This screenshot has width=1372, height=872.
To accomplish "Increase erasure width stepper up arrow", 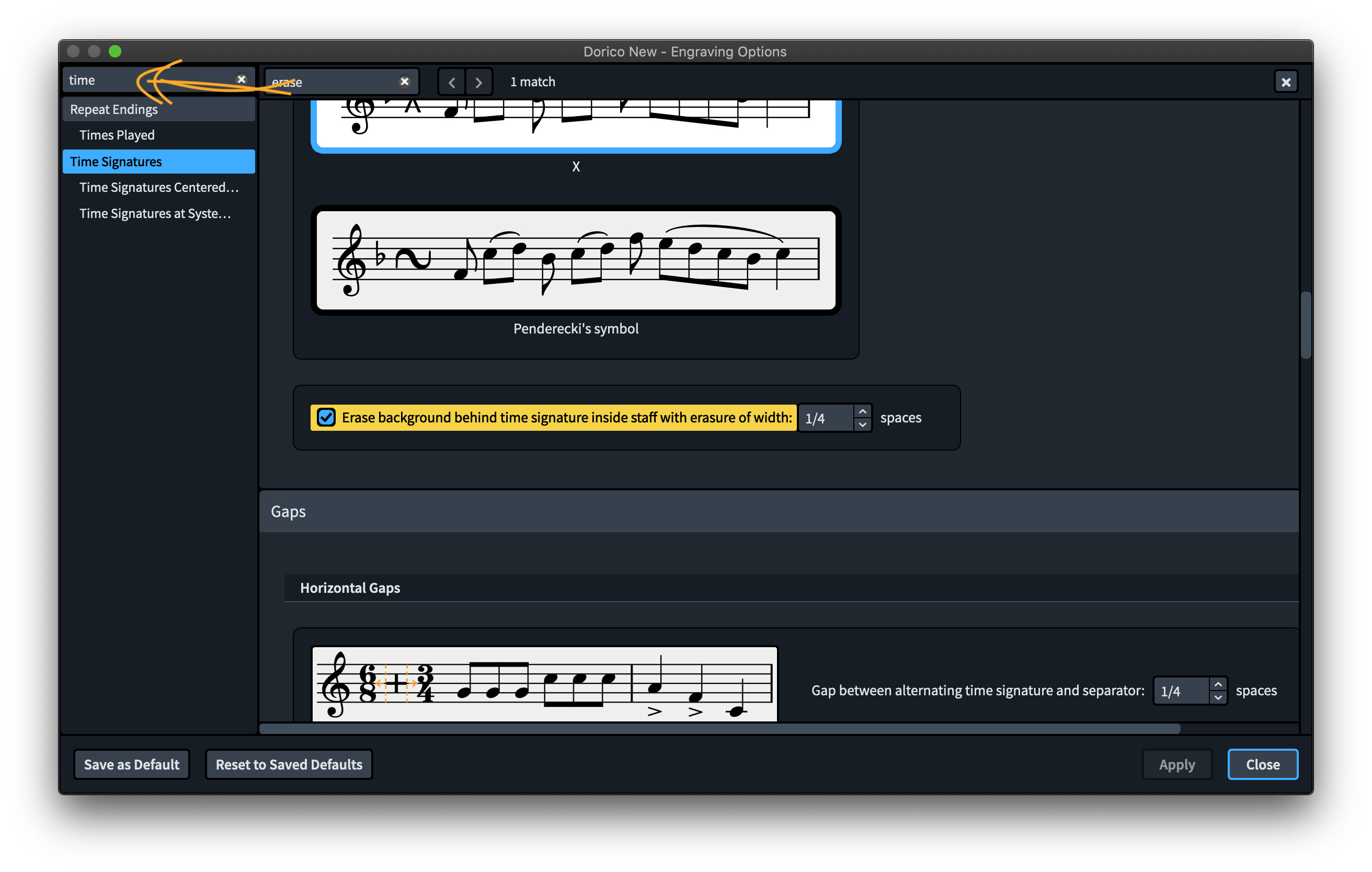I will (863, 411).
